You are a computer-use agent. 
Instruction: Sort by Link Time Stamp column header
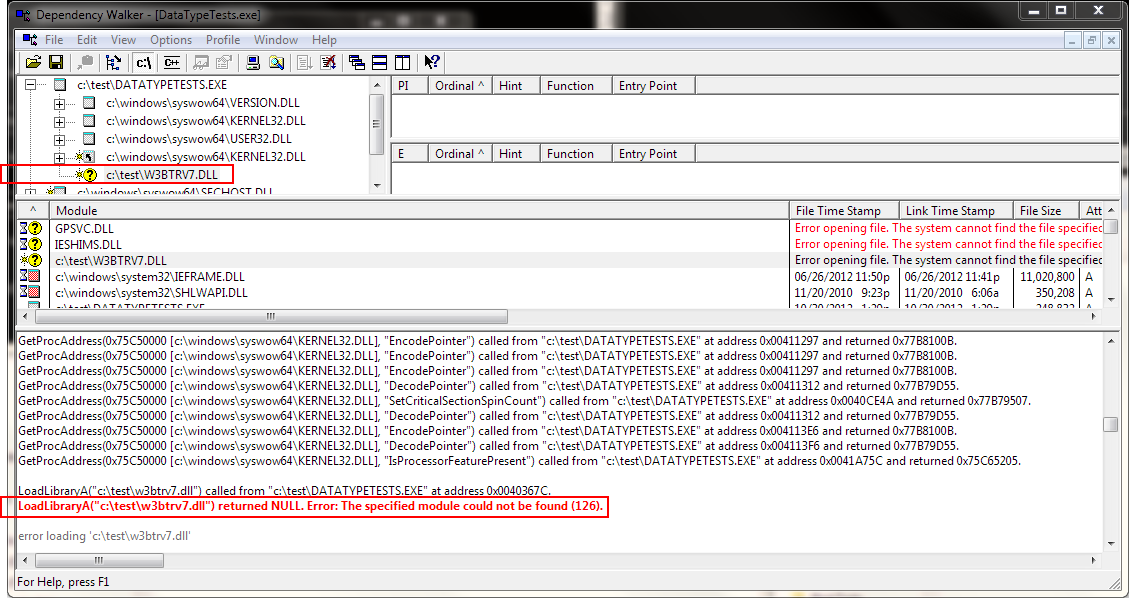(x=957, y=211)
